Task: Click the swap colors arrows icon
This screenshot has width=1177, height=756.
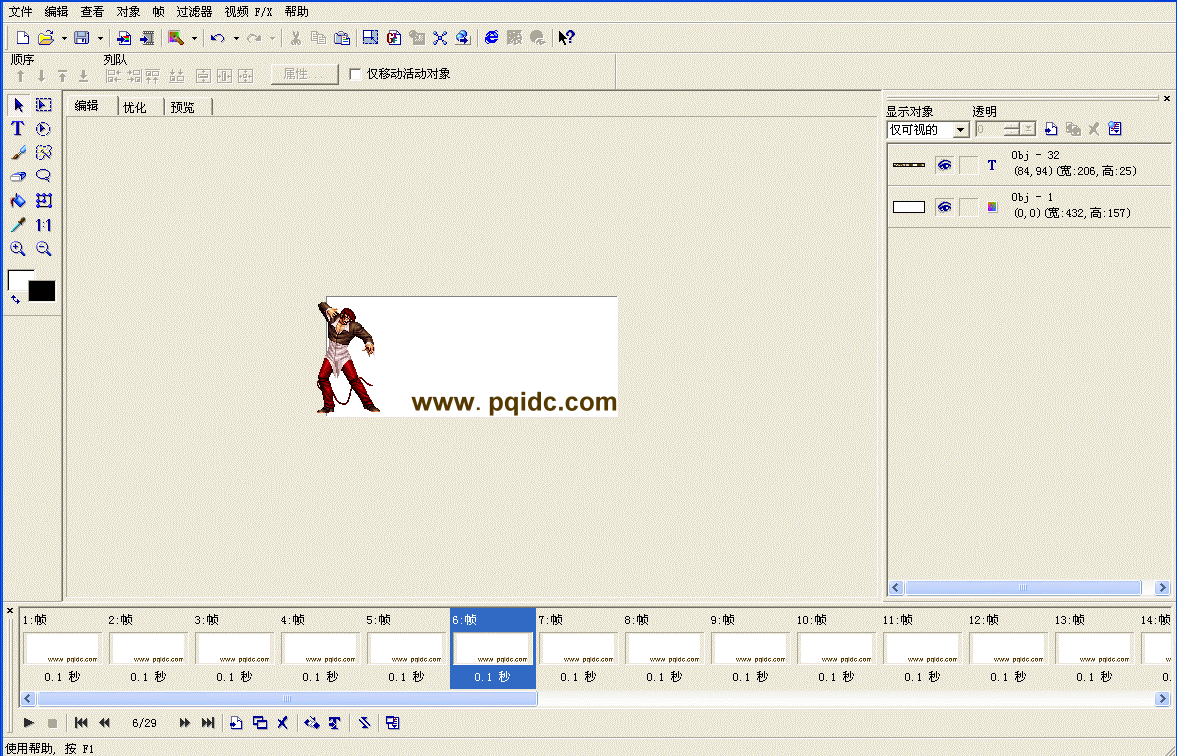Action: point(15,300)
